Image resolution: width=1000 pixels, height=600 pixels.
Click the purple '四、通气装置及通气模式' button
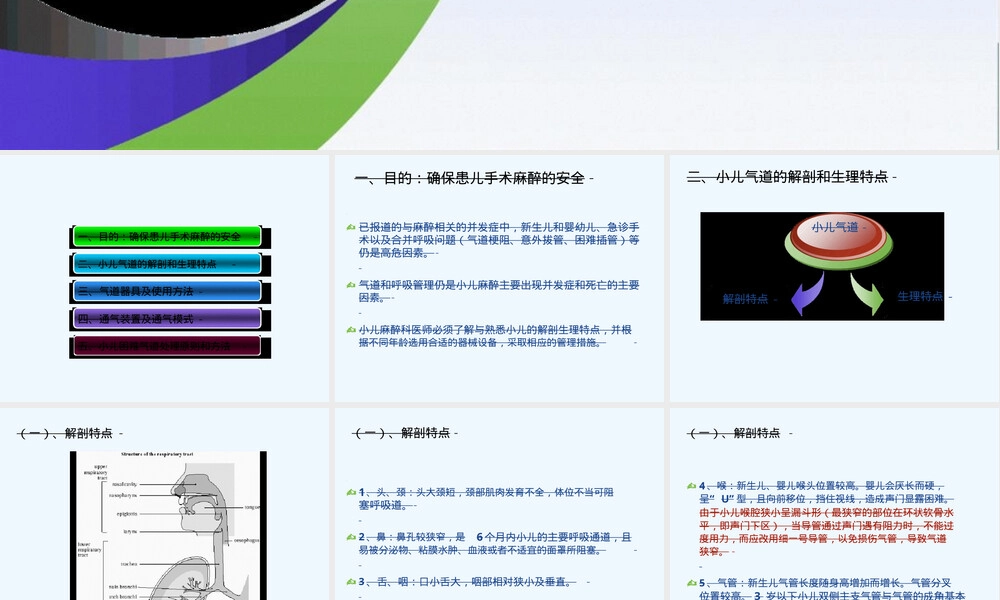(167, 319)
